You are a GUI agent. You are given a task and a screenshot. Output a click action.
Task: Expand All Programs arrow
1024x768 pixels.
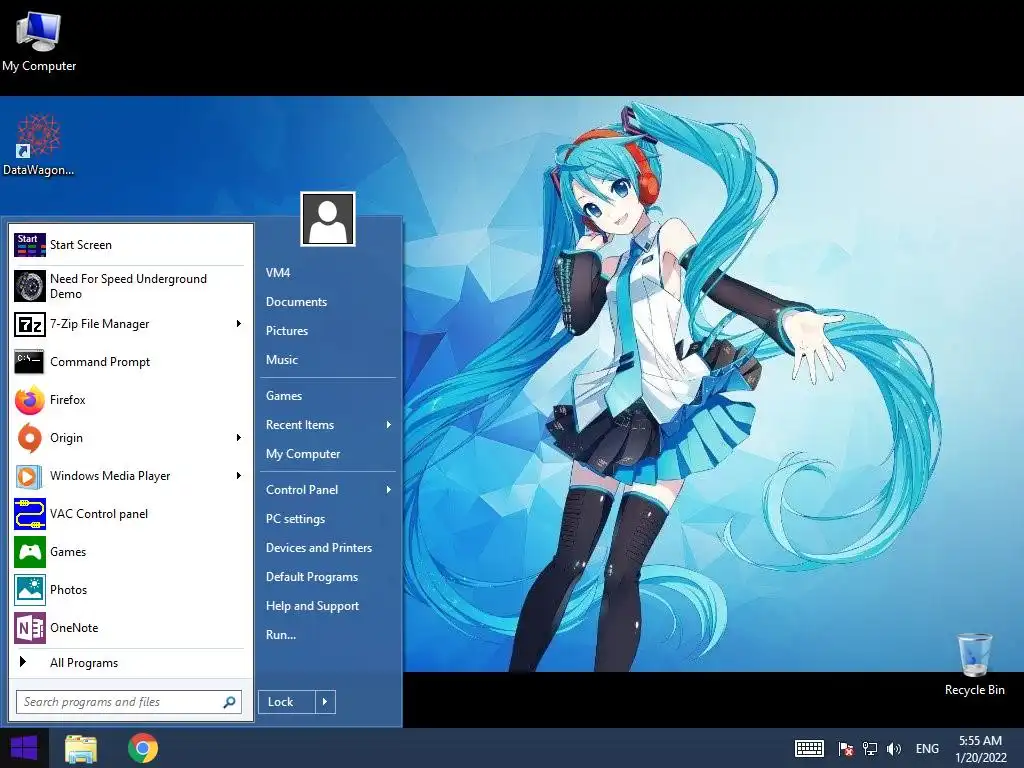[x=23, y=662]
